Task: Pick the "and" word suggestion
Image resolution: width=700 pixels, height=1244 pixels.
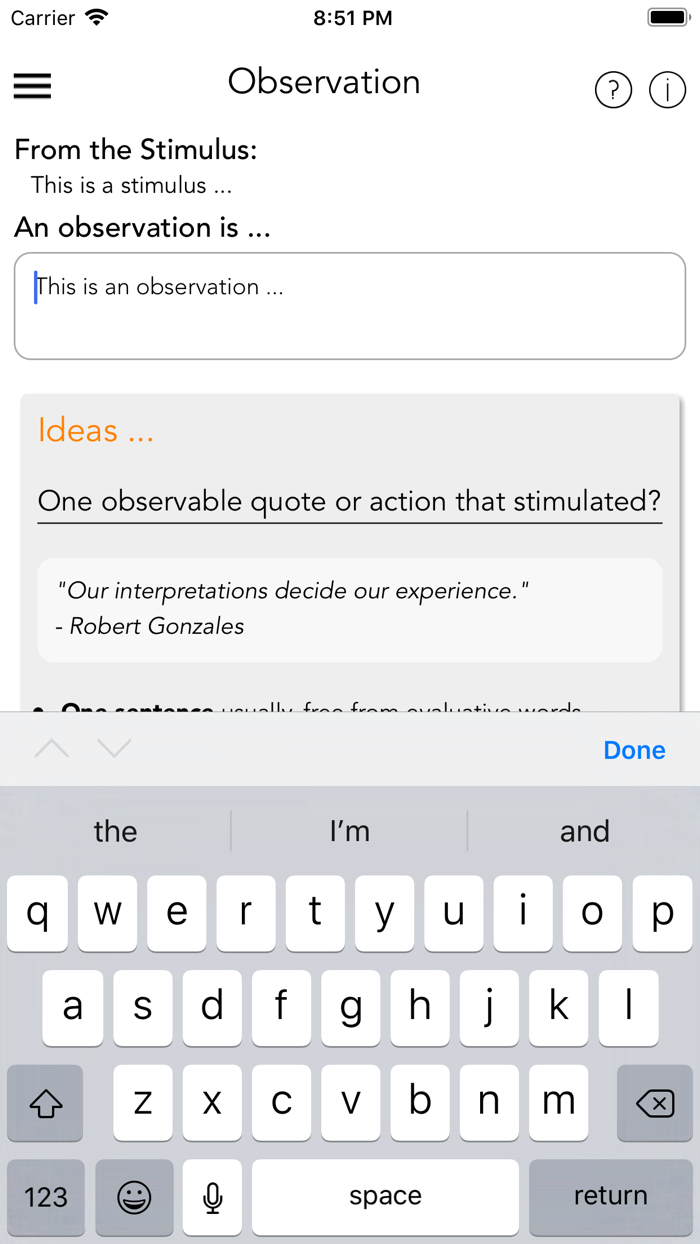Action: click(584, 831)
